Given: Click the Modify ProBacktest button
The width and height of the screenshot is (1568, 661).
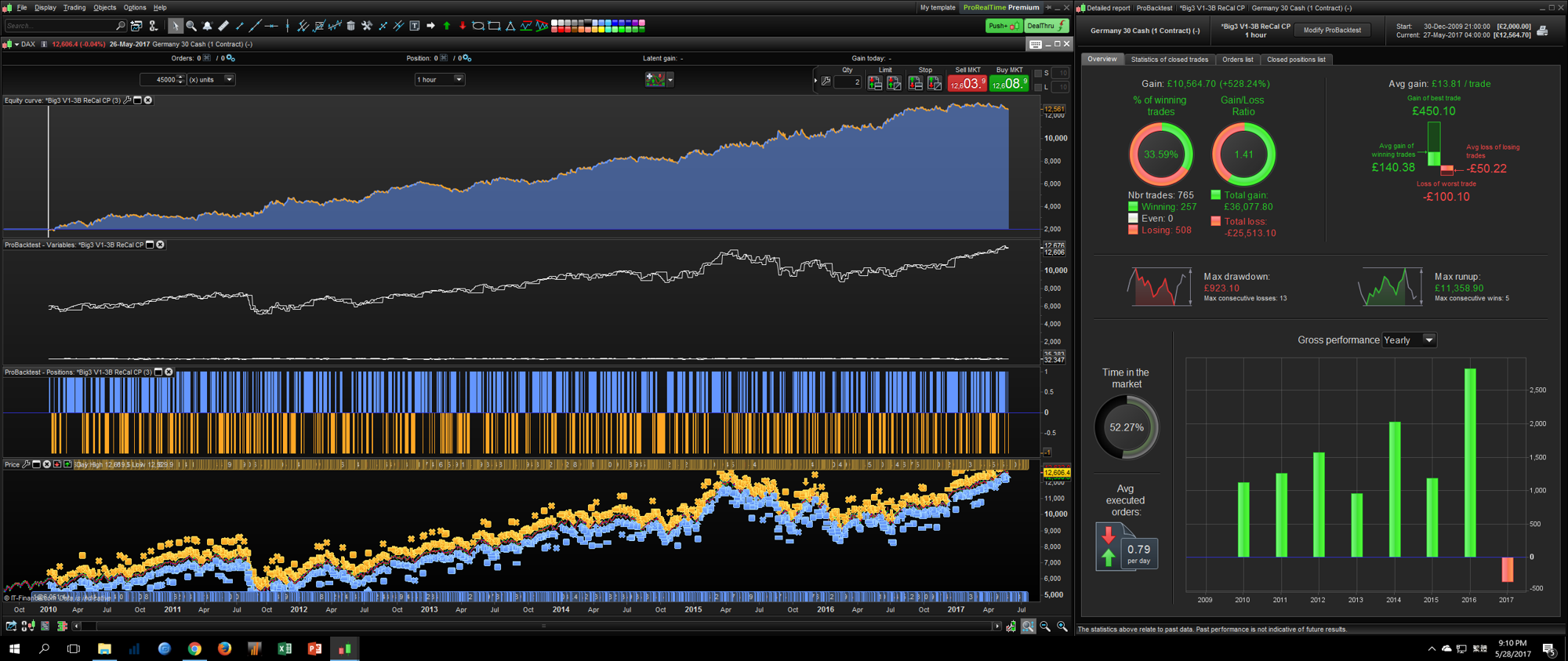Looking at the screenshot, I should (x=1332, y=31).
